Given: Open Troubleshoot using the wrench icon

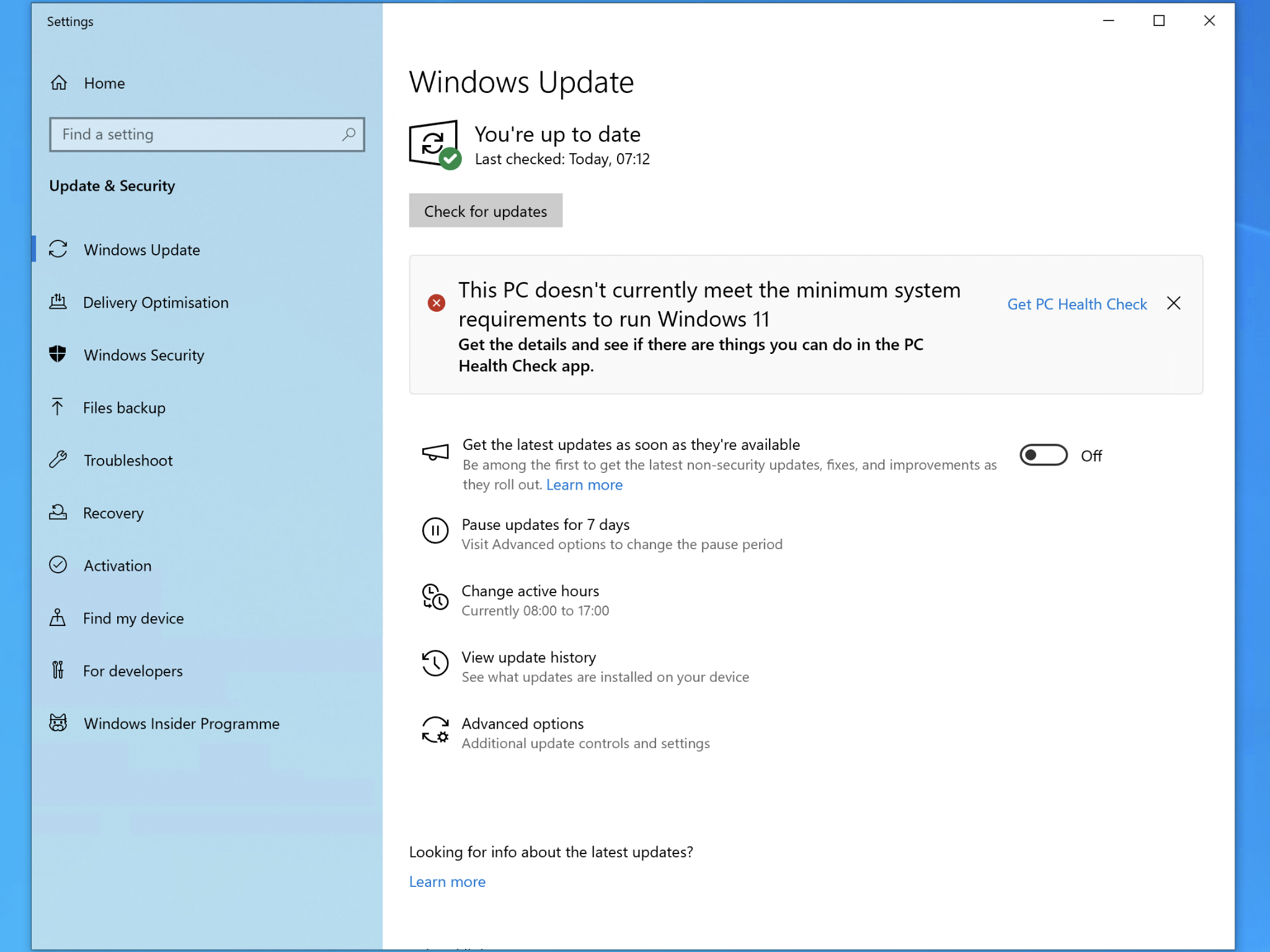Looking at the screenshot, I should tap(58, 460).
